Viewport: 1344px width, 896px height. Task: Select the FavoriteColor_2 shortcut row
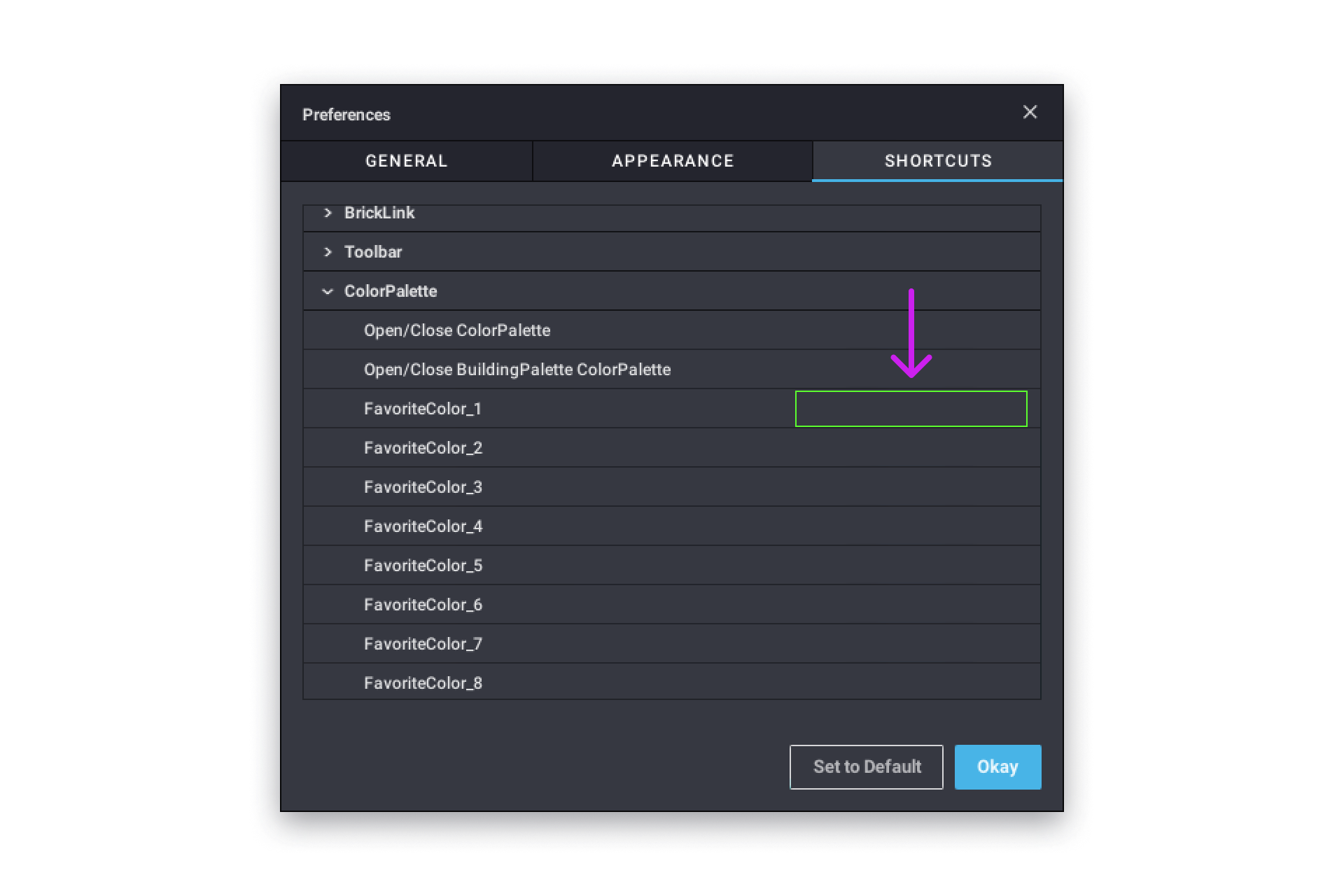(673, 448)
